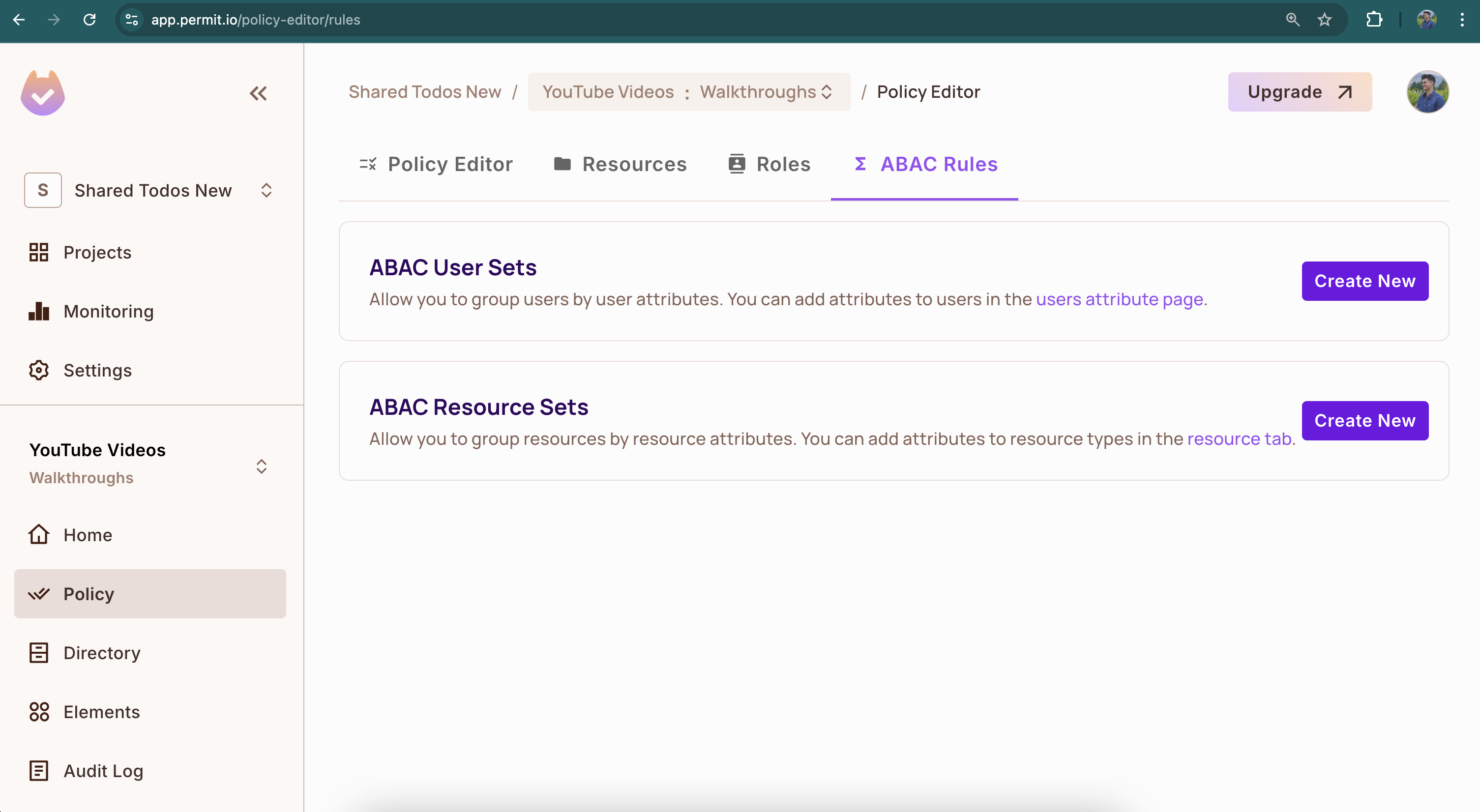Open the browser three-dot menu
Image resolution: width=1480 pixels, height=812 pixels.
point(1462,20)
